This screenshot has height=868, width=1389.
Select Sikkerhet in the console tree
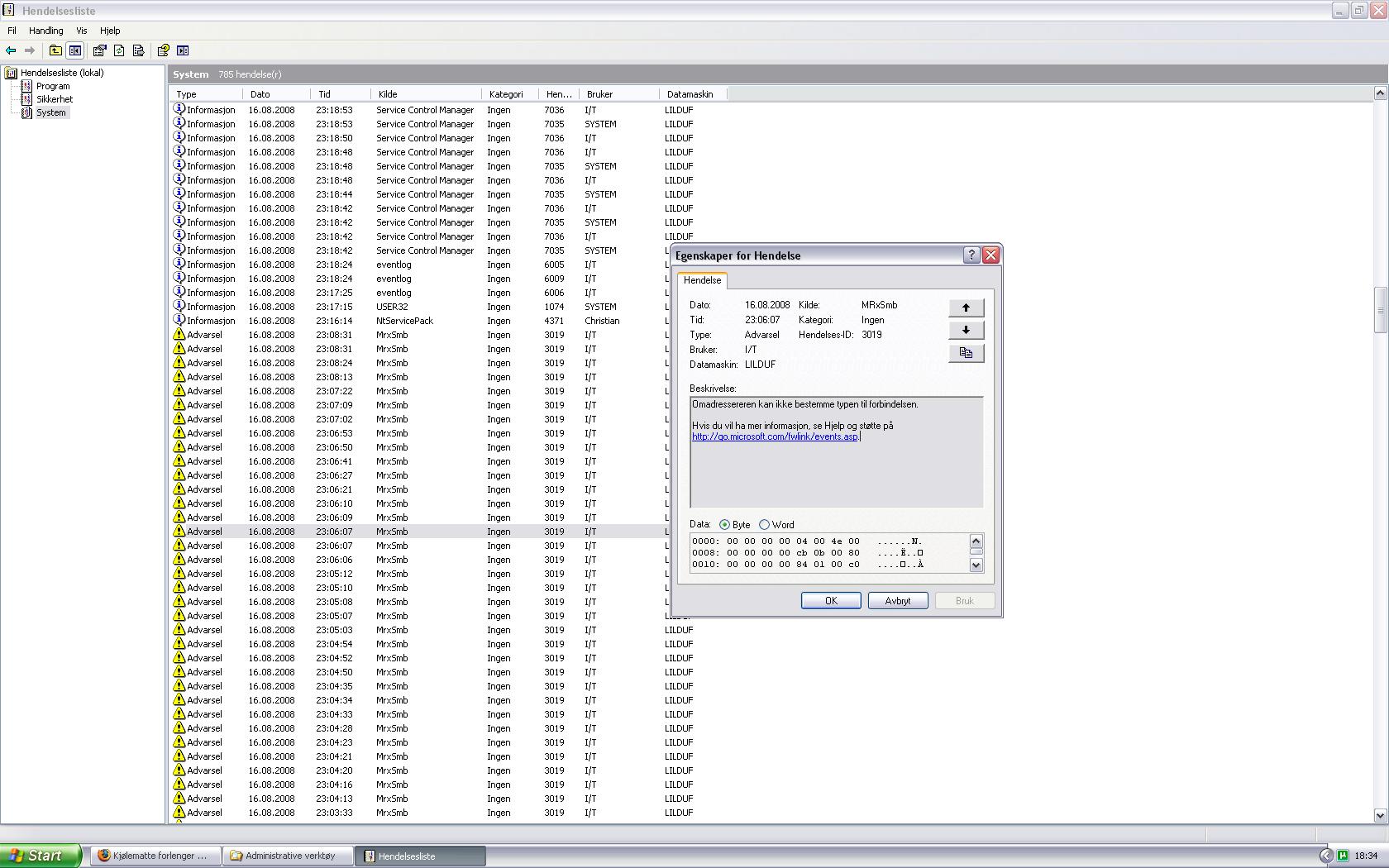(x=55, y=99)
